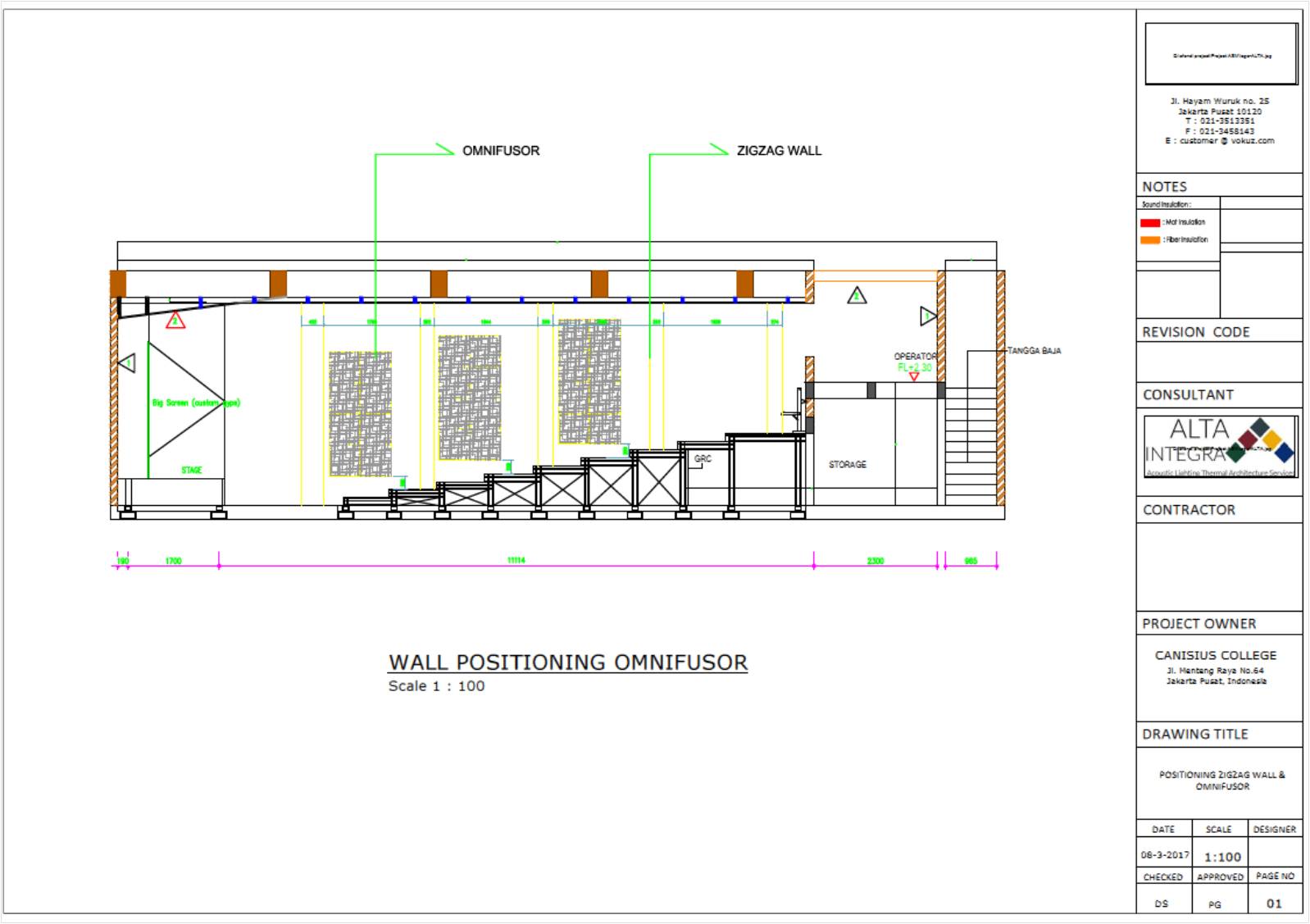Click the black triangle marker above the operator room
1310x924 pixels.
coord(857,295)
